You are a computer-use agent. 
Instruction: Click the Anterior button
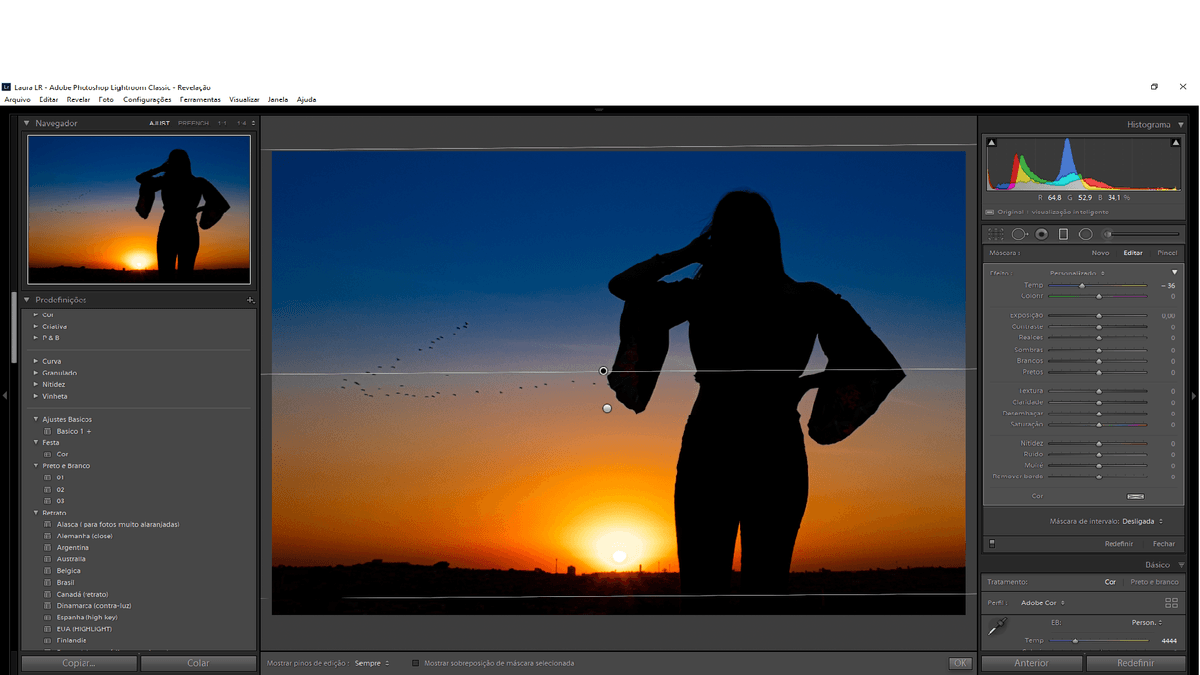tap(1031, 663)
